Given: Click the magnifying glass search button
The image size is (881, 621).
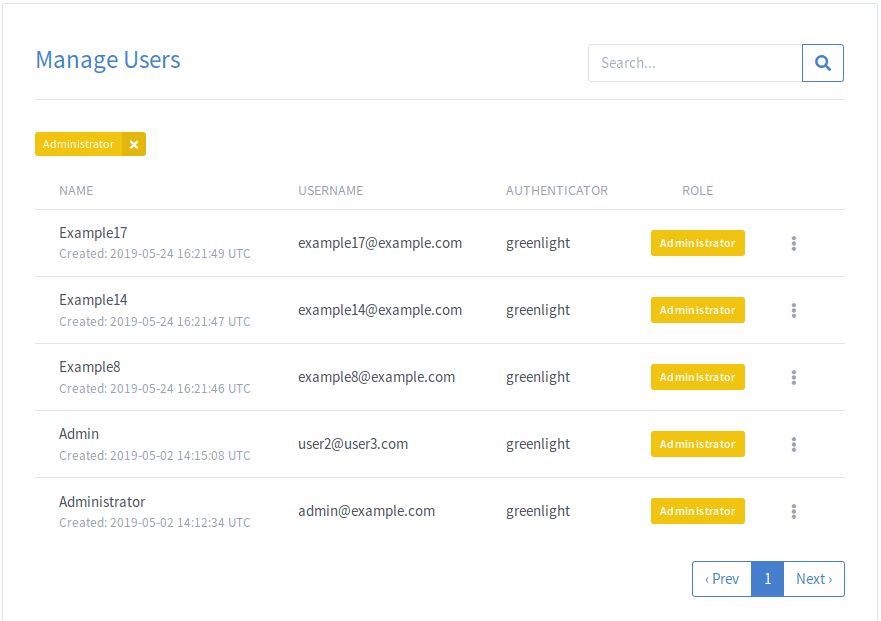Looking at the screenshot, I should (823, 63).
